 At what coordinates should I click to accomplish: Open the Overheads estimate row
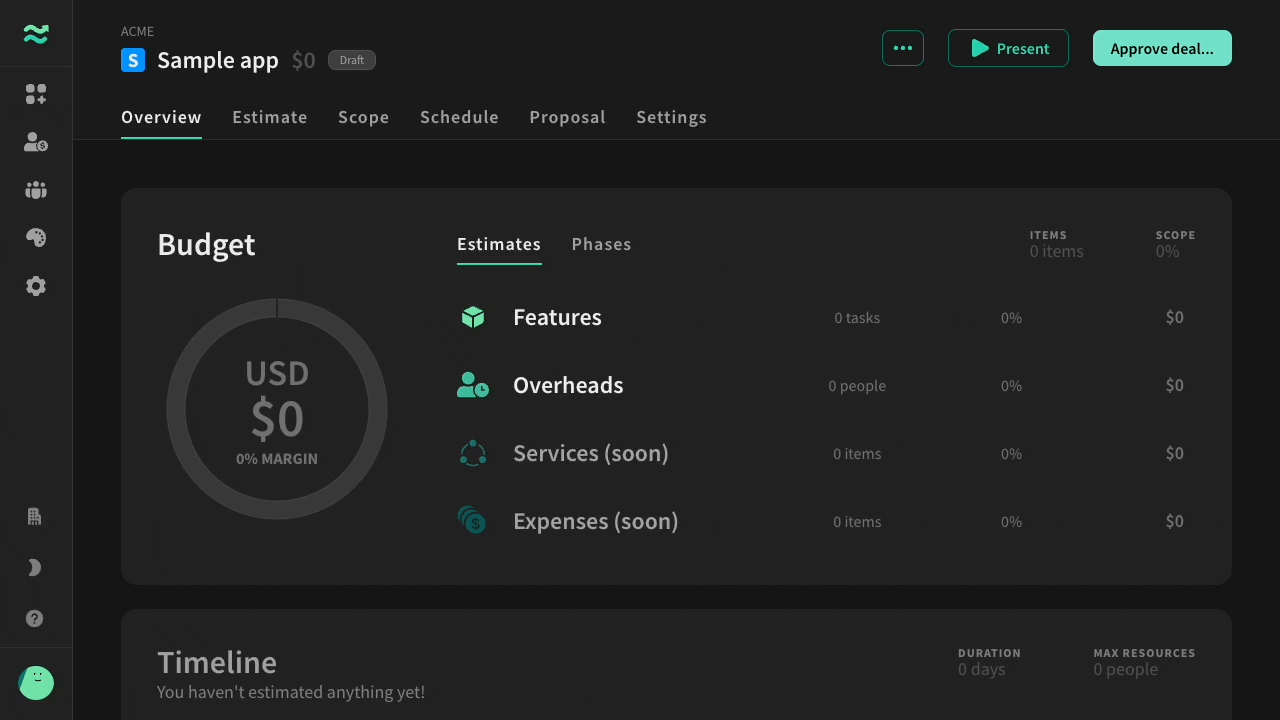(826, 385)
